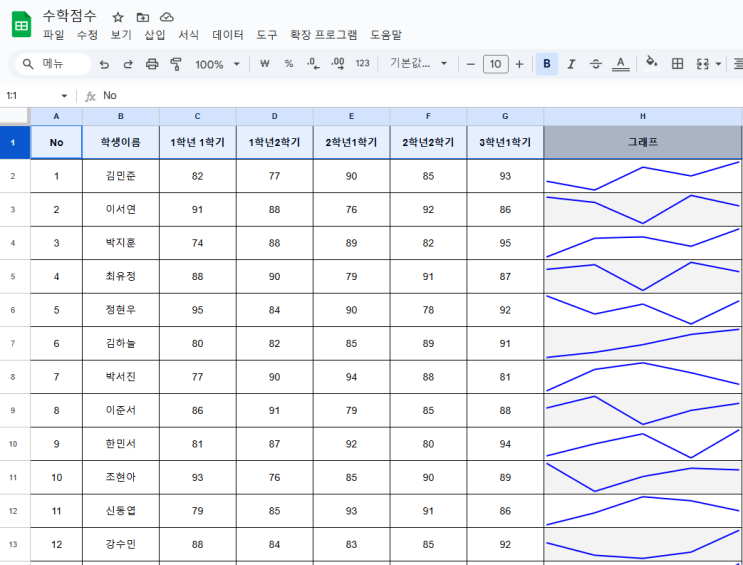Click the formula bar containing No
Viewport: 743px width, 565px height.
[x=417, y=96]
